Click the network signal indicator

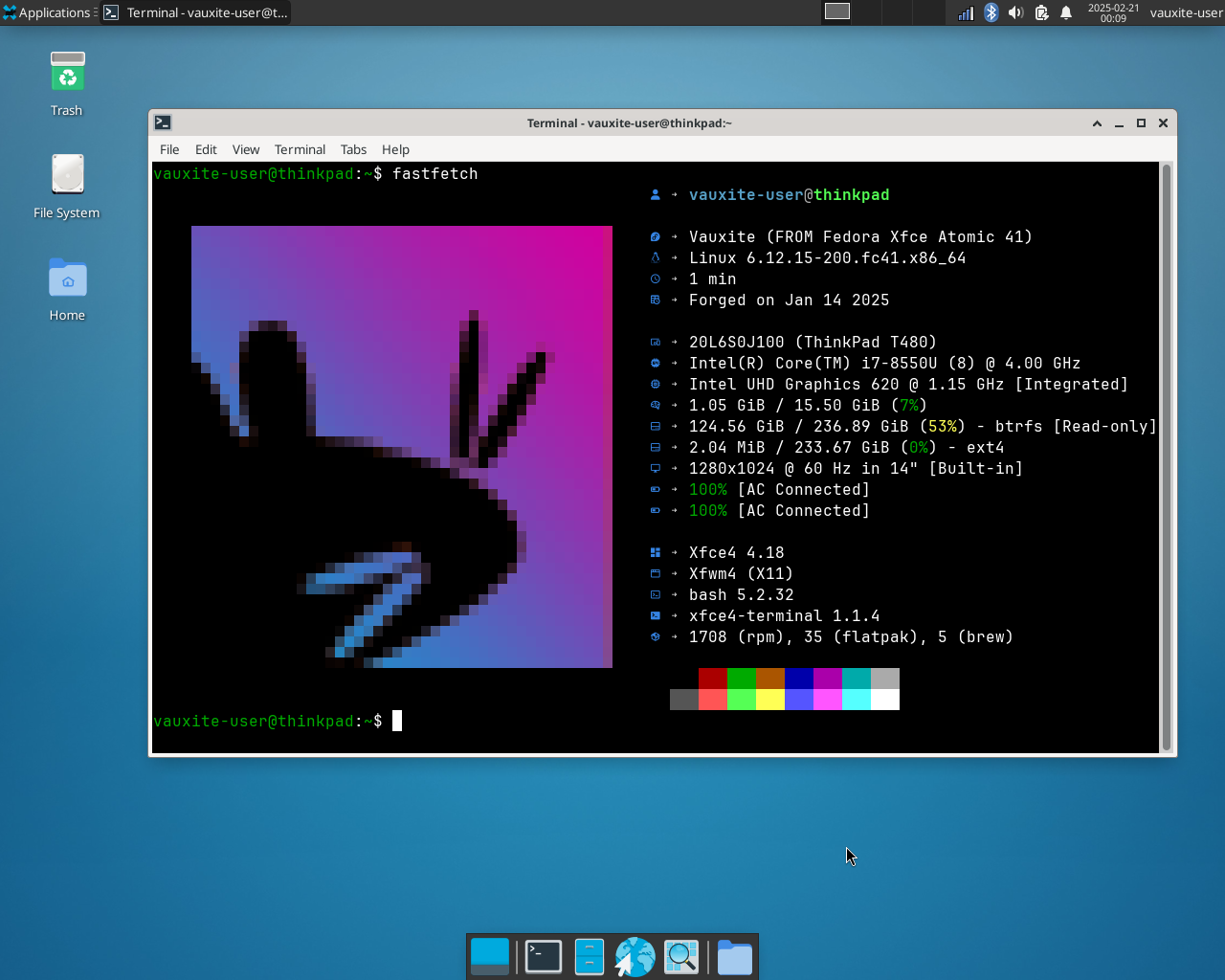tap(966, 12)
